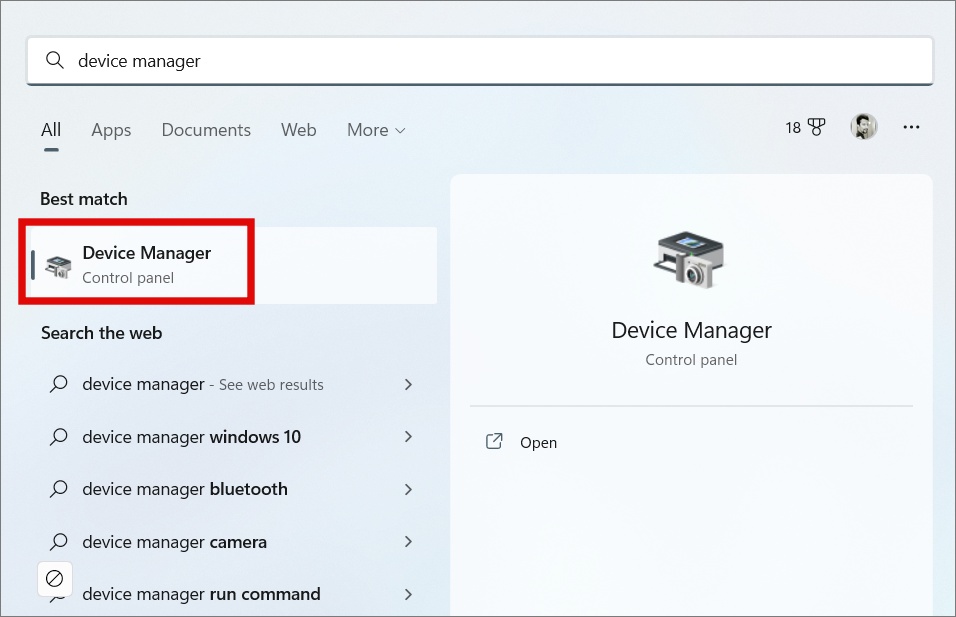This screenshot has height=617, width=956.
Task: Click the 'Search the web' heading
Action: tap(101, 333)
